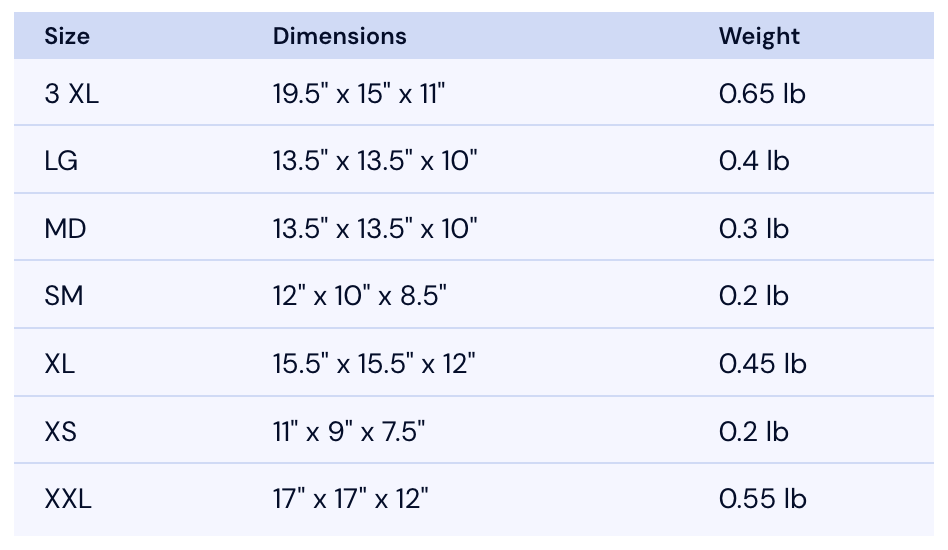The image size is (948, 550).
Task: Click dimensions 17" x 17" x 12"
Action: tap(351, 499)
